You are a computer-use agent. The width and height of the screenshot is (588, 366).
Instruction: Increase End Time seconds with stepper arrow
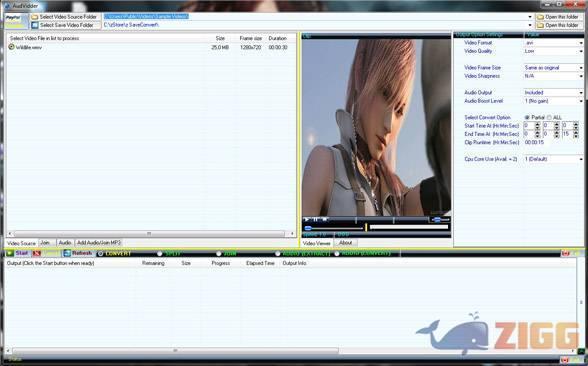(576, 132)
